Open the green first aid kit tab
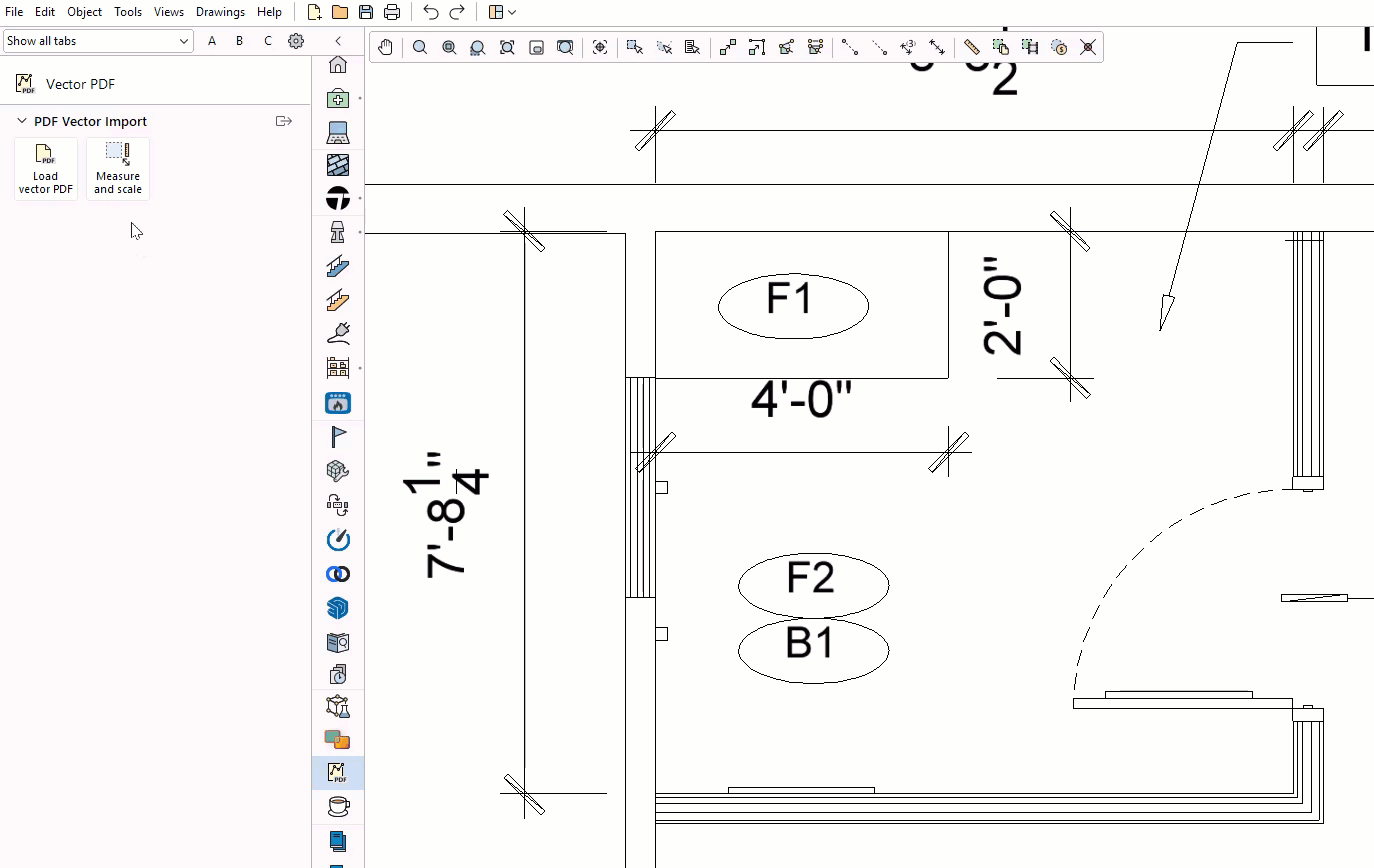The height and width of the screenshot is (868, 1374). point(338,98)
